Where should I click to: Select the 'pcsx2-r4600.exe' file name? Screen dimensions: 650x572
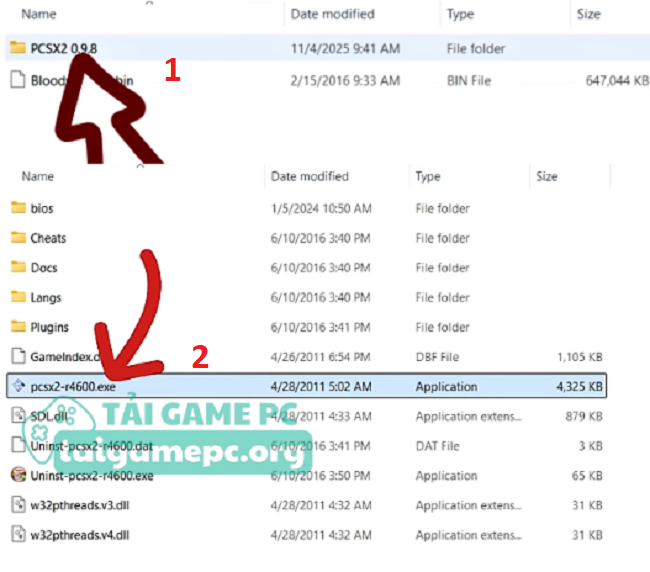pos(73,386)
